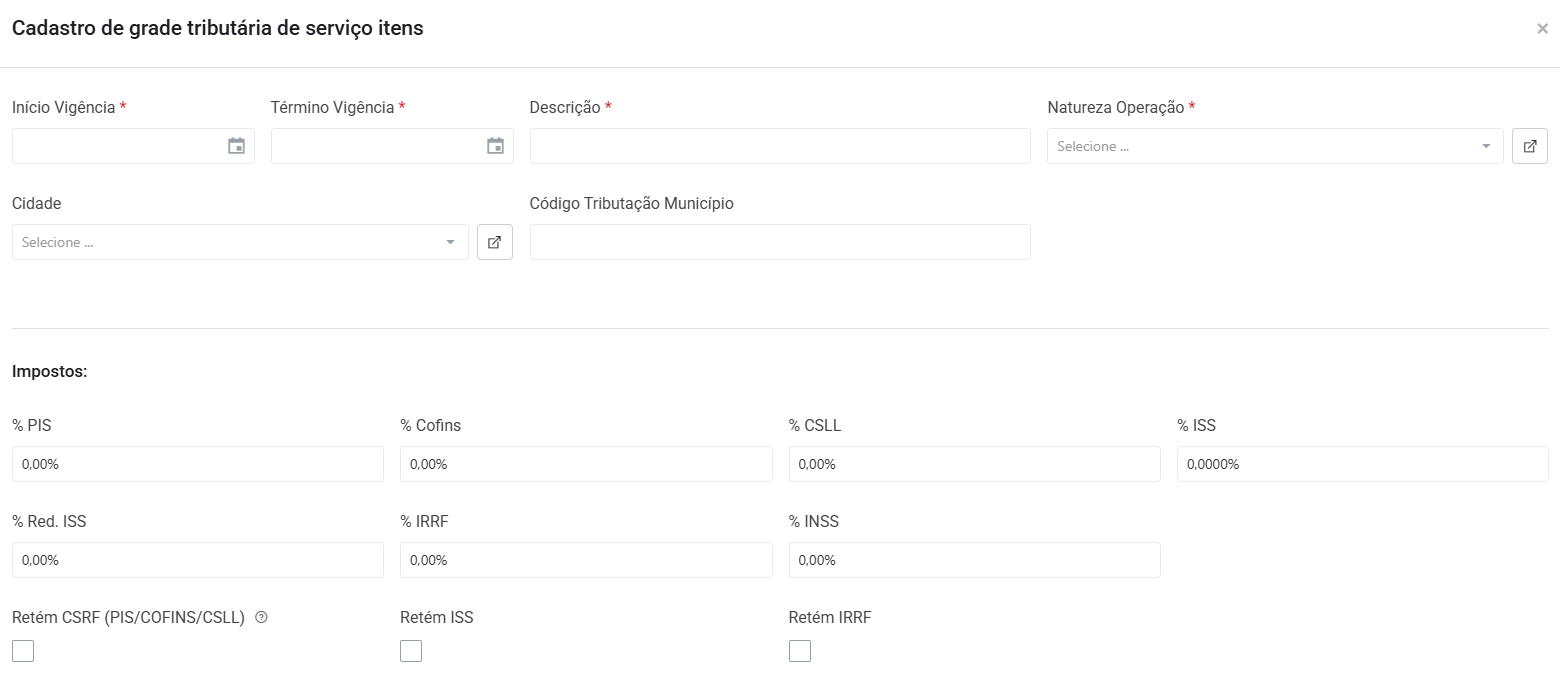Click external link icon beside Cidade

point(494,242)
